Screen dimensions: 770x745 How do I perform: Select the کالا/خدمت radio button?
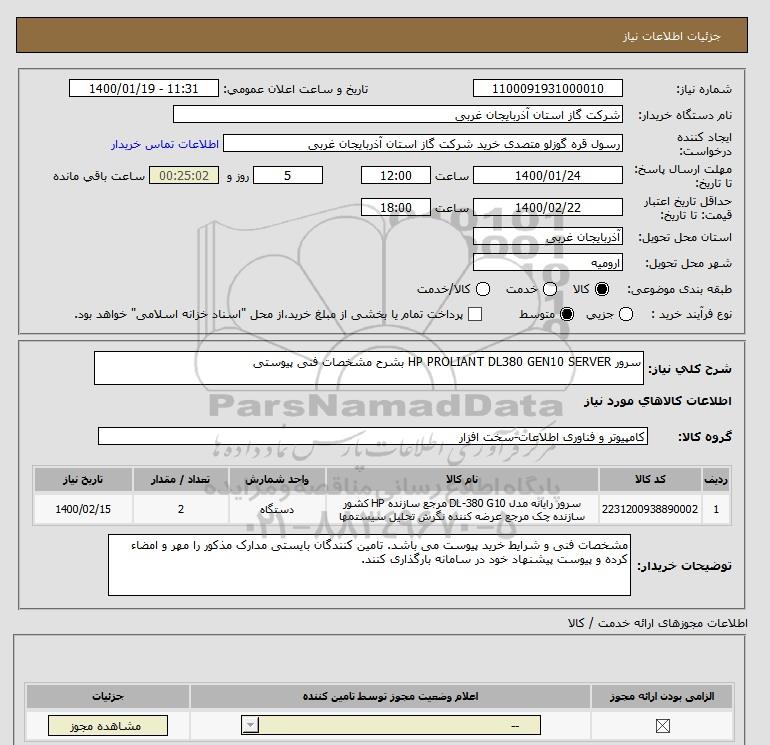(483, 289)
